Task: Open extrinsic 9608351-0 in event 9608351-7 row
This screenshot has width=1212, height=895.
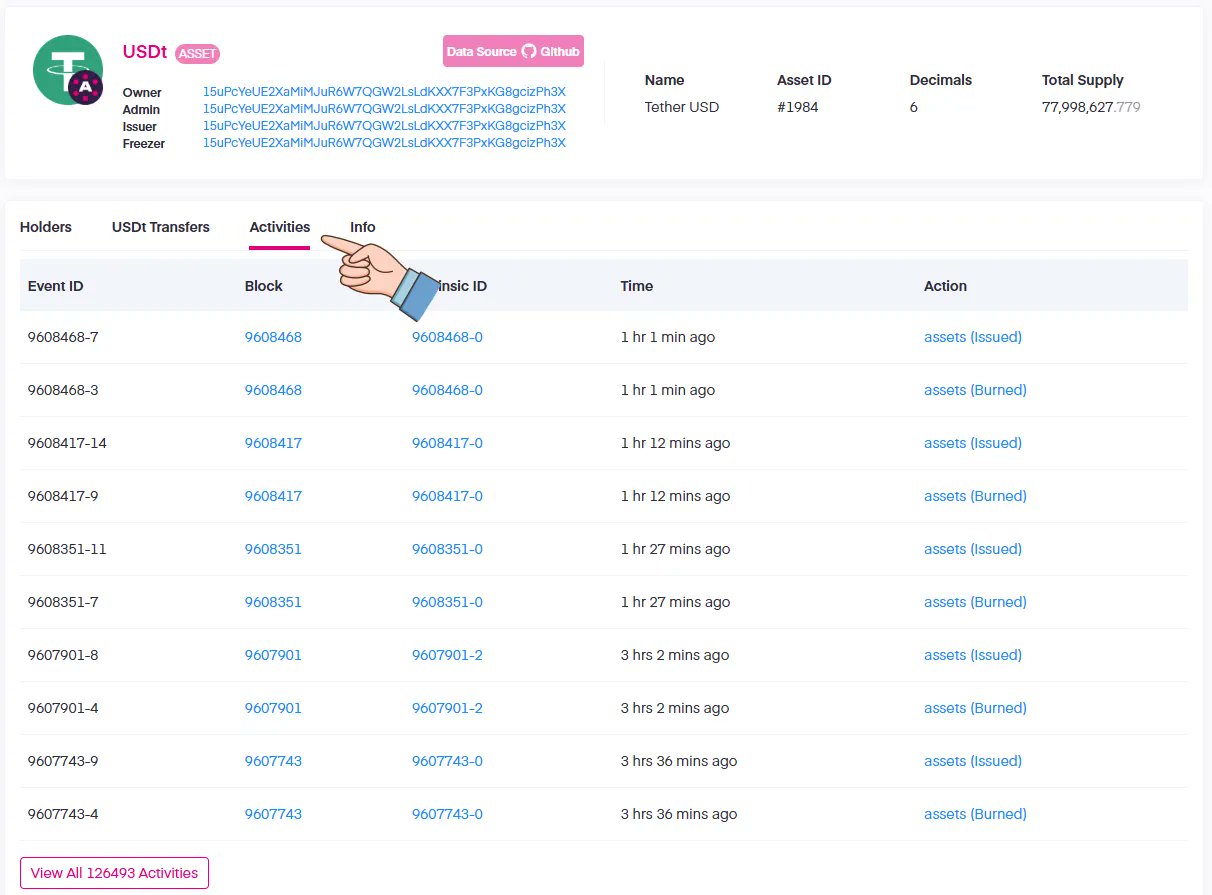Action: pyautogui.click(x=447, y=602)
